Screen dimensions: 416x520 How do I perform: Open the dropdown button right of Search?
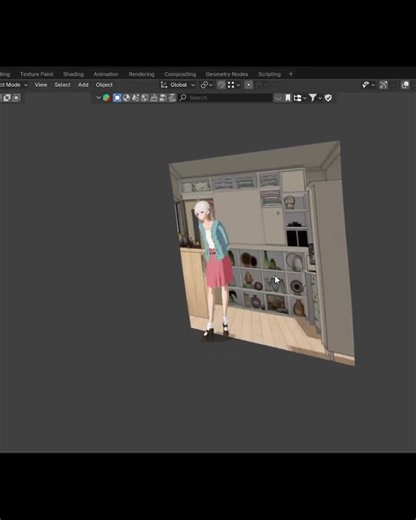(278, 98)
